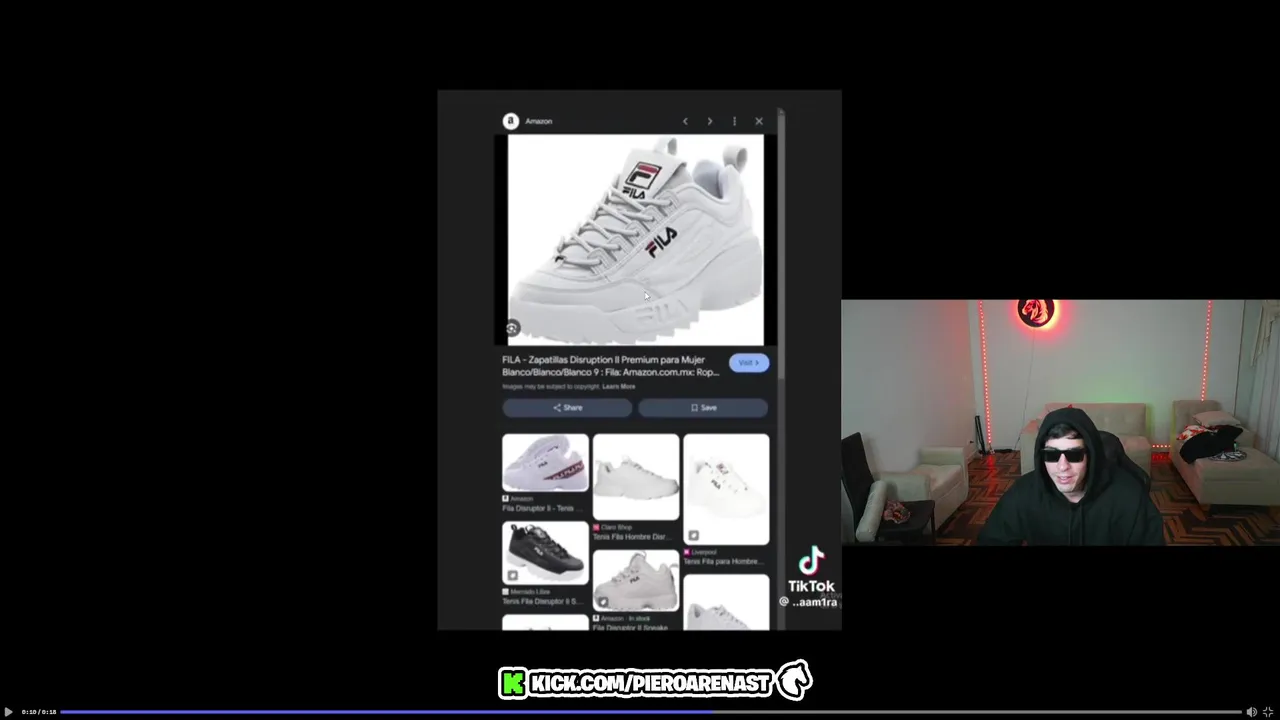Screen dimensions: 1280x720
Task: Play the video with the player's play button
Action: [8, 712]
